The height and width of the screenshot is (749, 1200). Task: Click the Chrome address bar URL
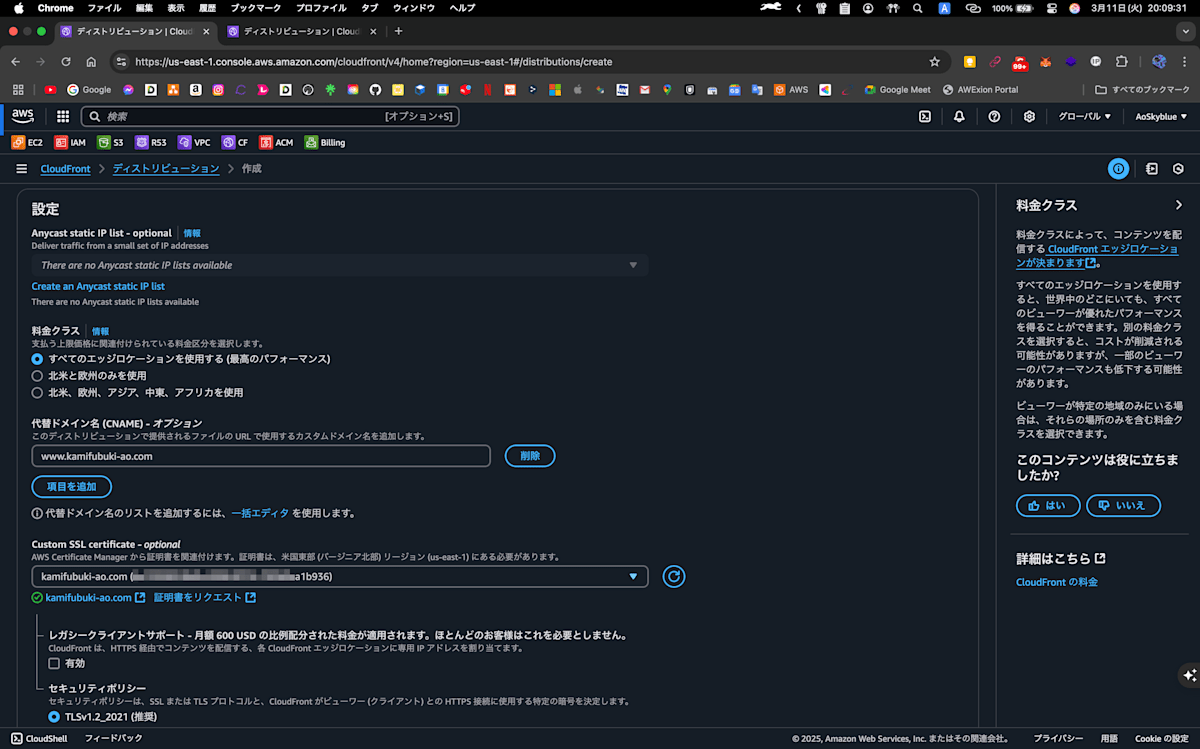tap(373, 61)
